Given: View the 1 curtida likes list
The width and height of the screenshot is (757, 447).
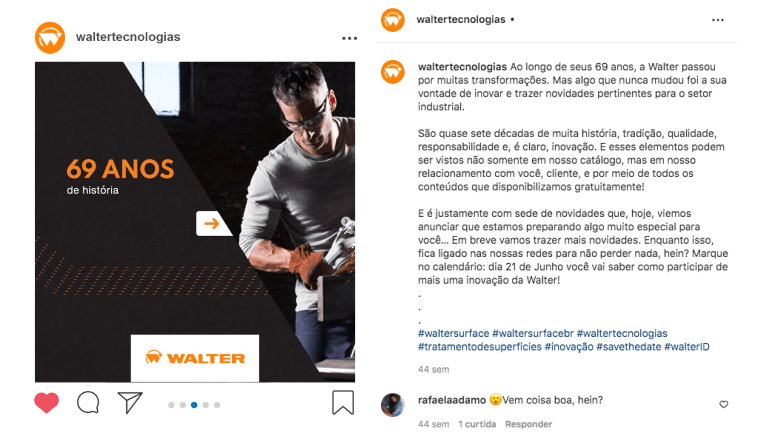Looking at the screenshot, I should 477,424.
